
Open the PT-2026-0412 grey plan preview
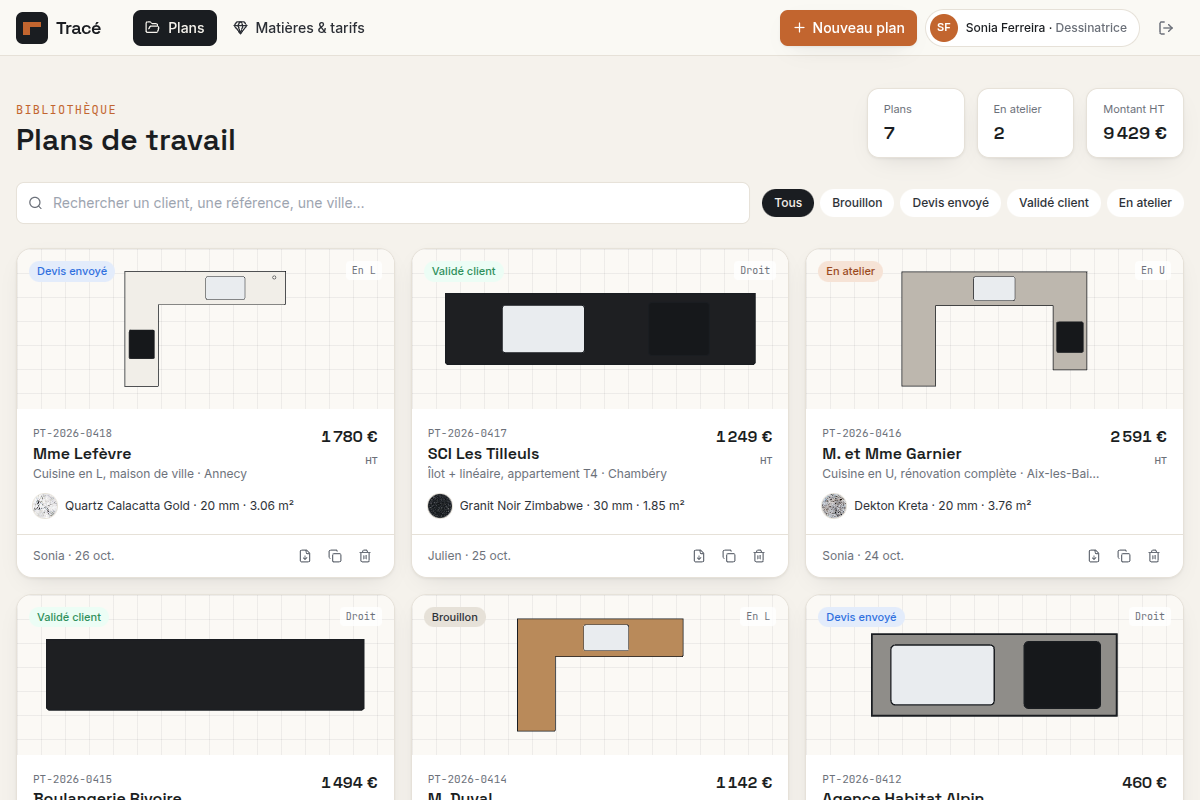tap(994, 675)
